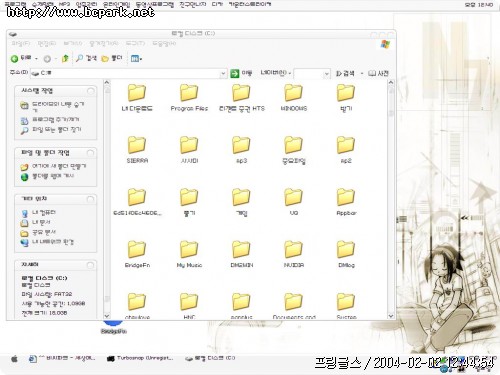Open the 도움말(H) menu
The width and height of the screenshot is (500, 375).
[164, 44]
